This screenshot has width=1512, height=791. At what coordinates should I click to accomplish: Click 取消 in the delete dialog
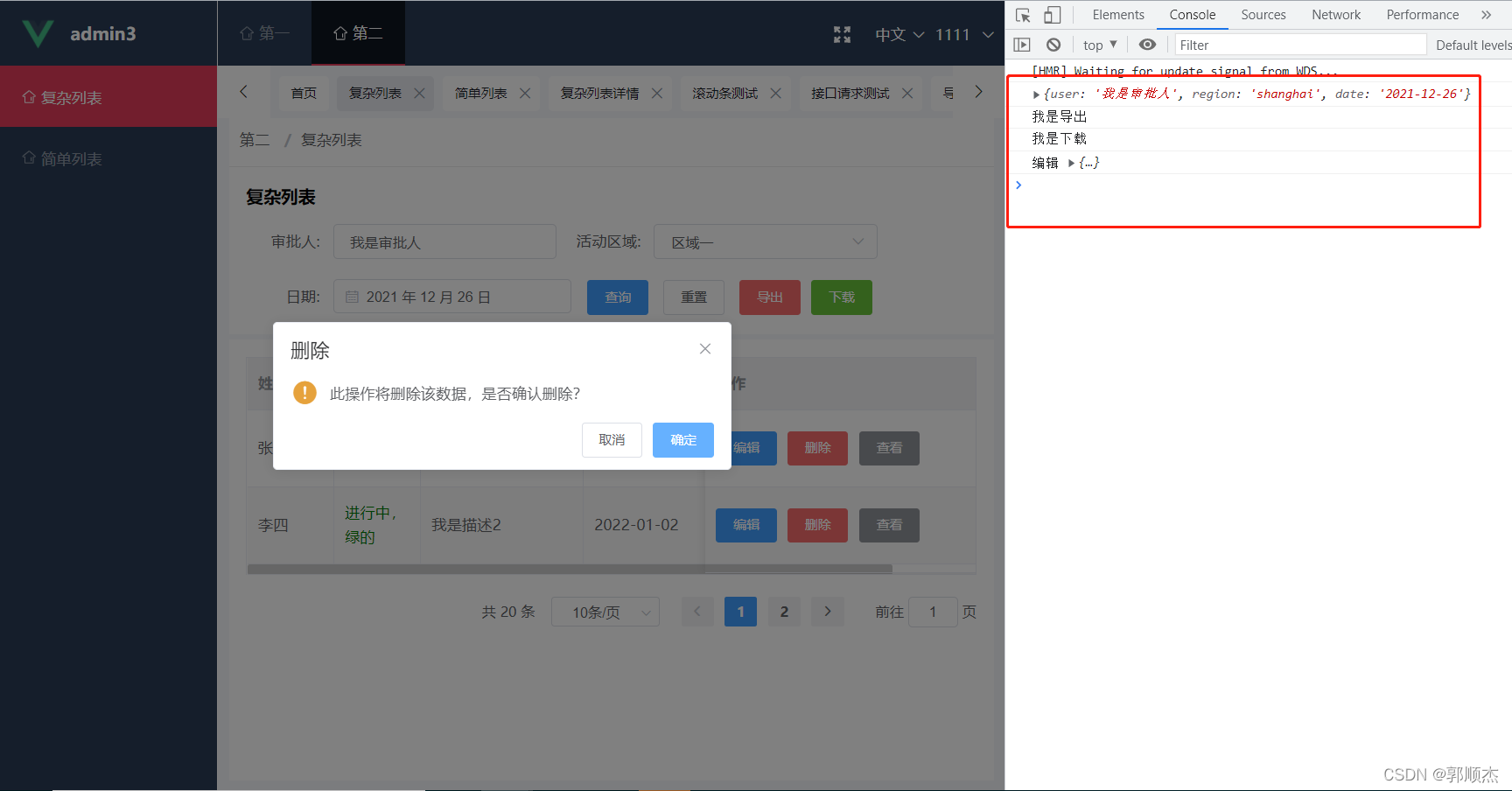click(x=612, y=440)
